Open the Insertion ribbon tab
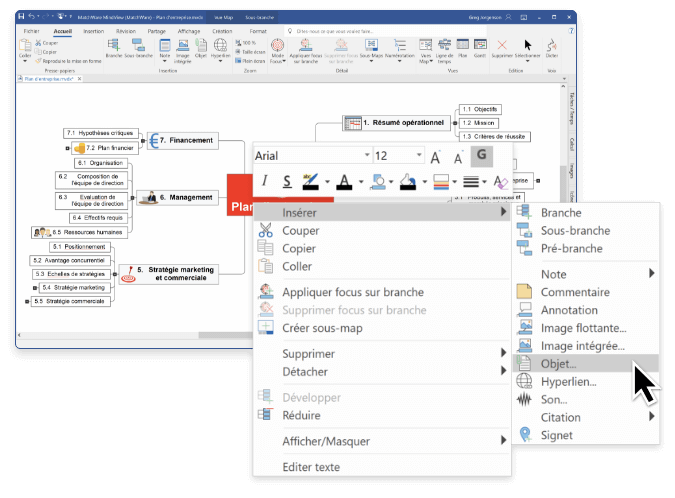Image resolution: width=675 pixels, height=498 pixels. (x=93, y=31)
